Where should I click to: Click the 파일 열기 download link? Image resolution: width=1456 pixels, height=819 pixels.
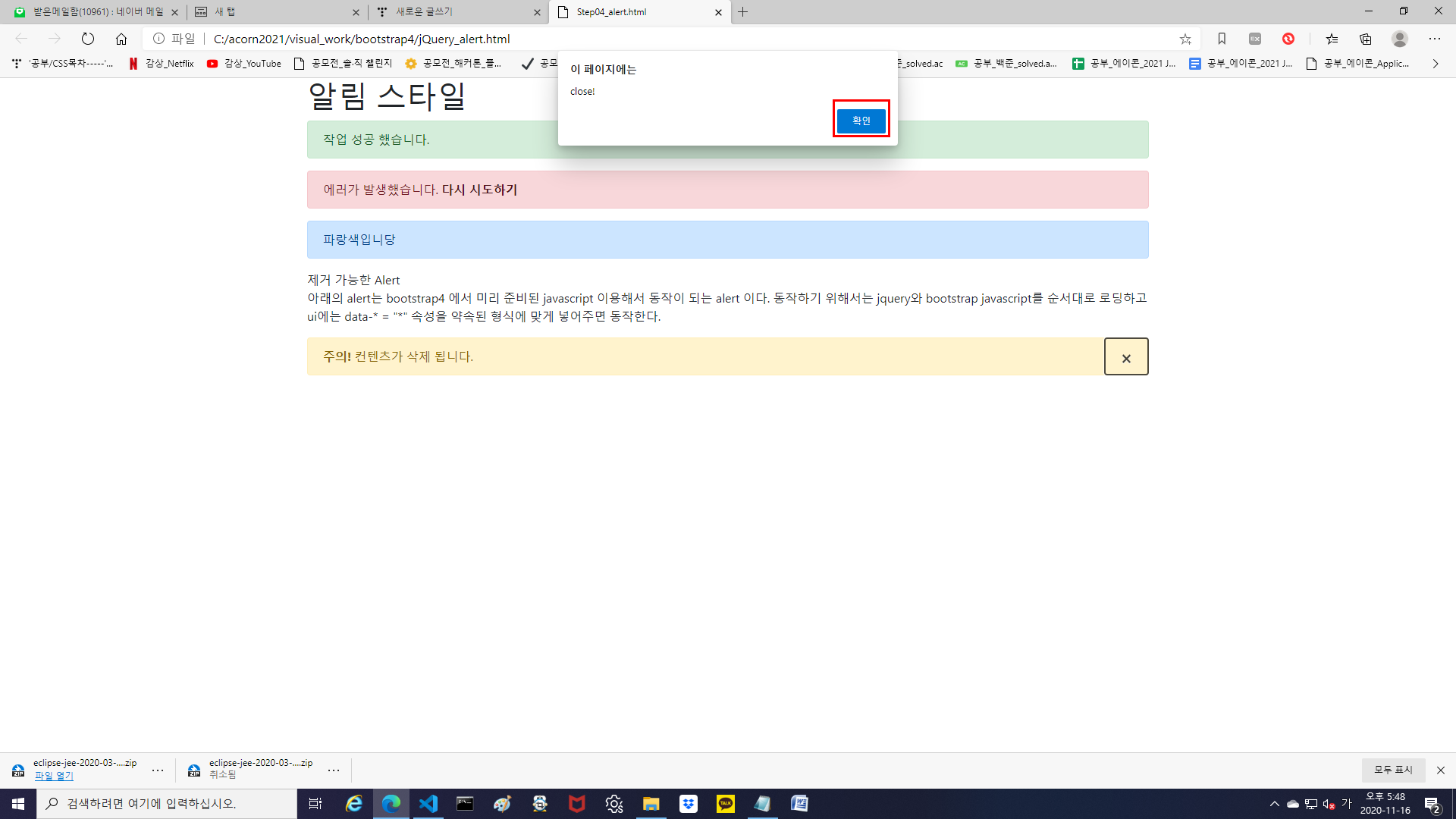[54, 776]
